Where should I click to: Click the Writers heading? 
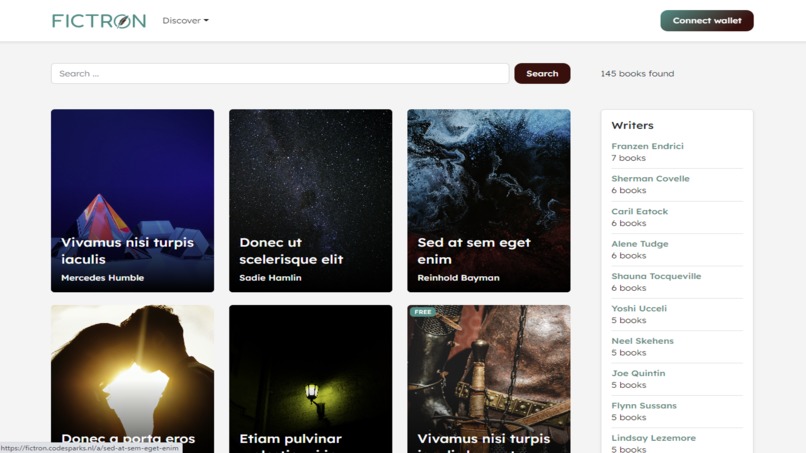click(x=632, y=125)
